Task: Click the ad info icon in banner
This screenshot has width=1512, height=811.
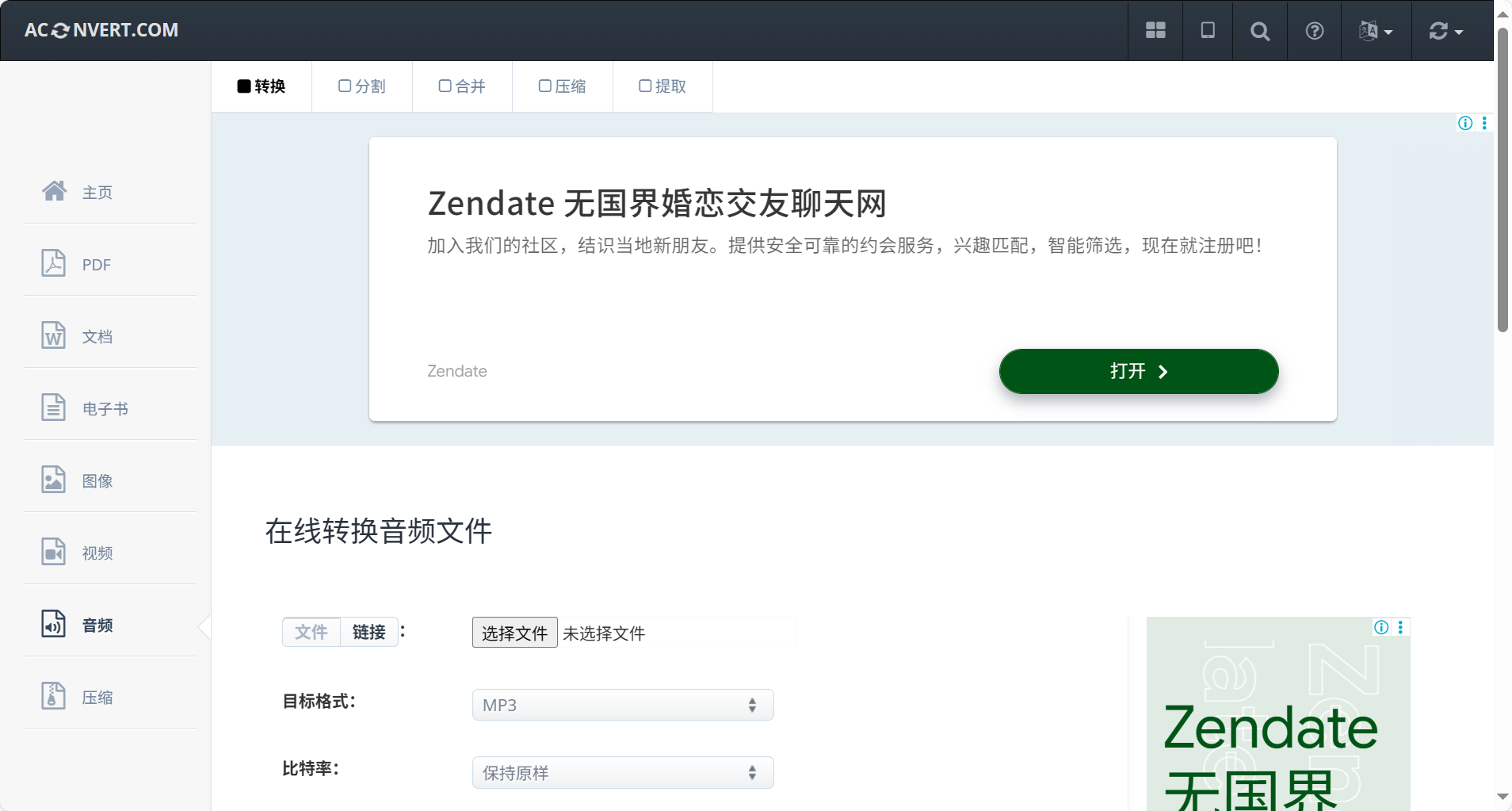Action: pyautogui.click(x=1465, y=123)
